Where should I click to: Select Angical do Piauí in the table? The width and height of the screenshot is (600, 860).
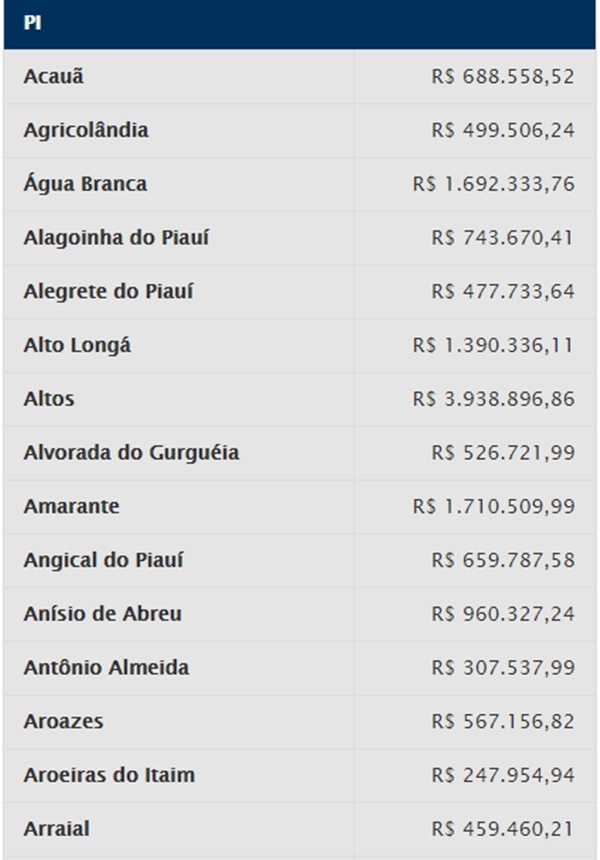pyautogui.click(x=104, y=560)
